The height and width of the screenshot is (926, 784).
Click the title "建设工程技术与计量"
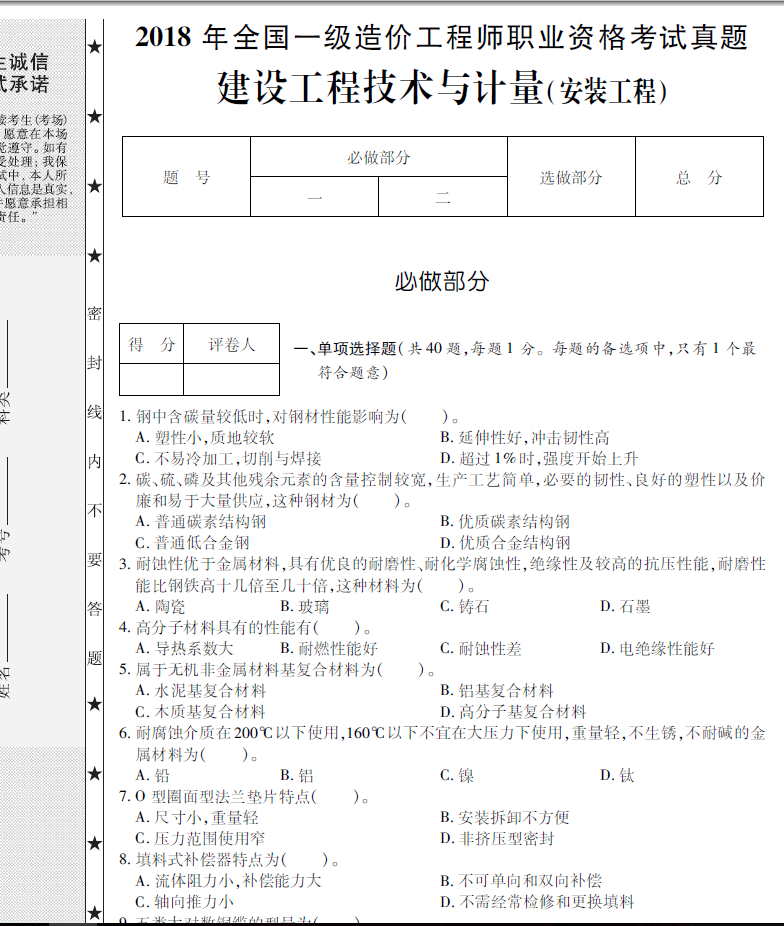tap(380, 88)
